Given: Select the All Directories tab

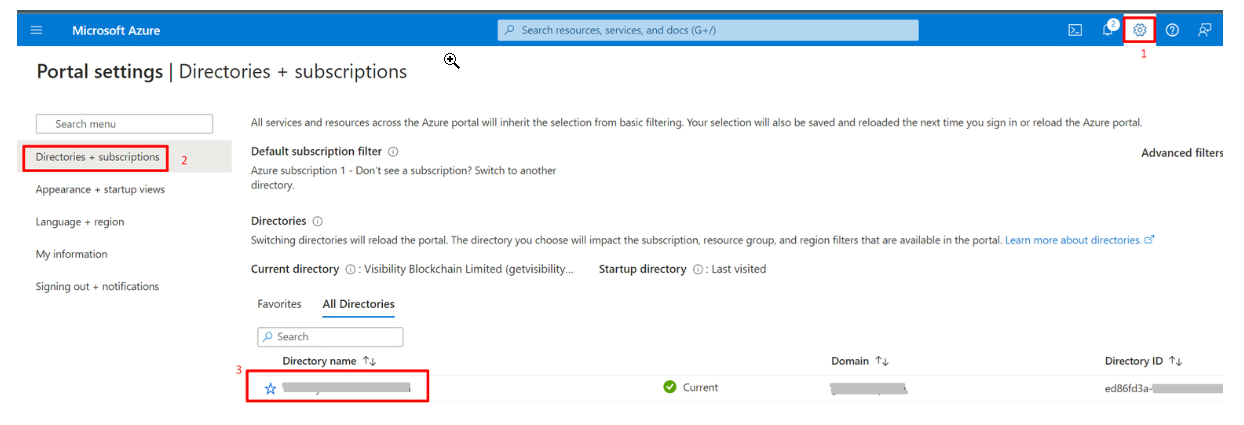Looking at the screenshot, I should [x=358, y=304].
